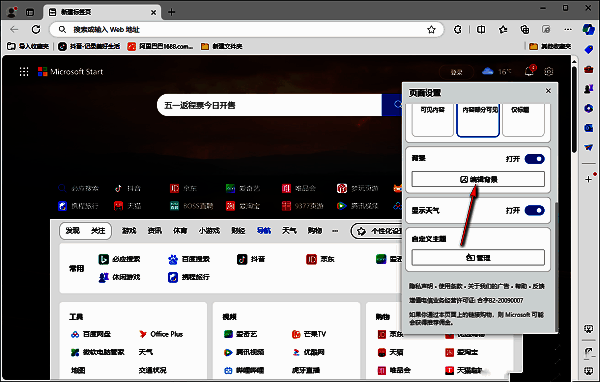Open the blue shopping tag sidebar icon

(589, 49)
